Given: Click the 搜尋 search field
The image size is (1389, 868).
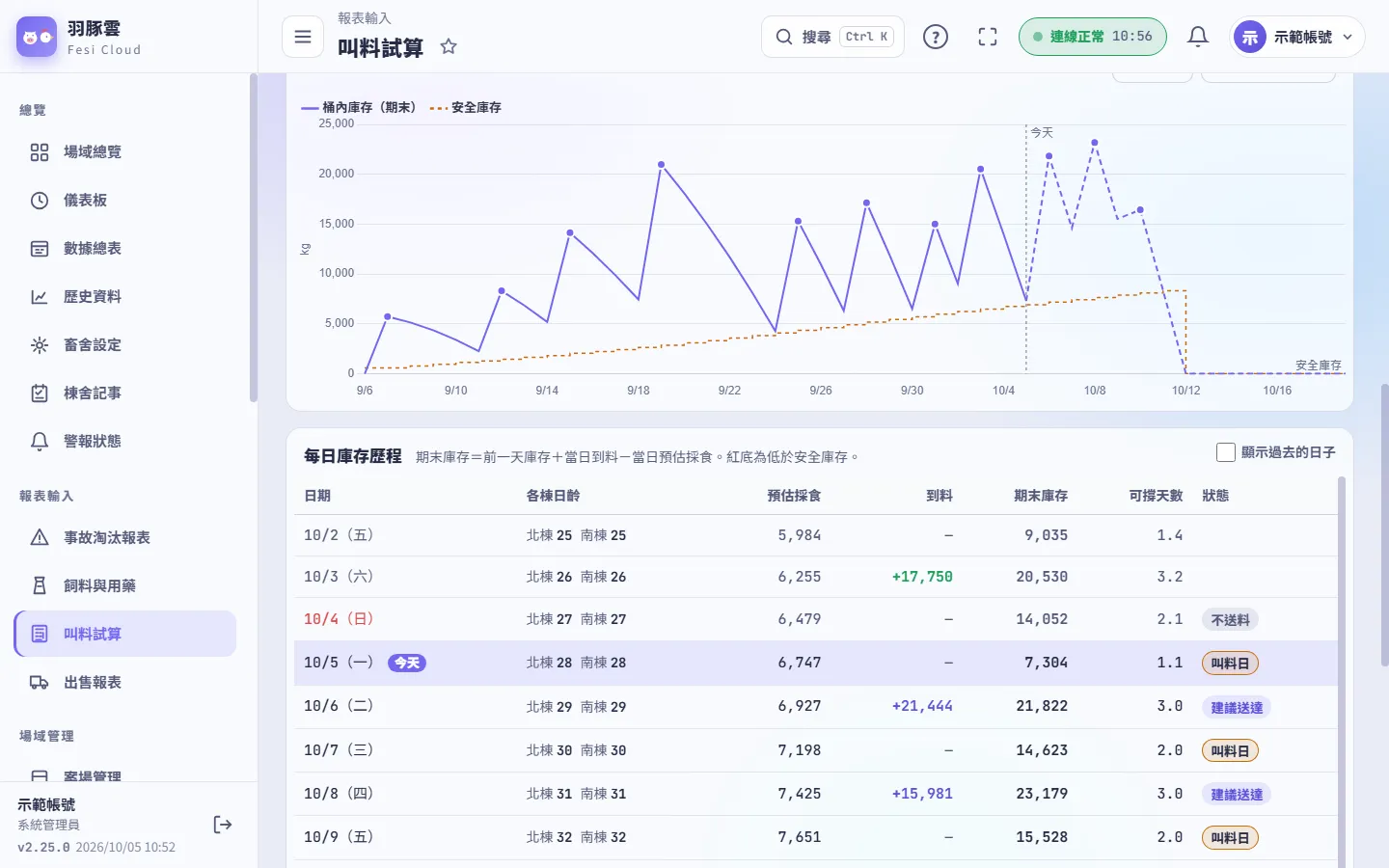Looking at the screenshot, I should 832,37.
